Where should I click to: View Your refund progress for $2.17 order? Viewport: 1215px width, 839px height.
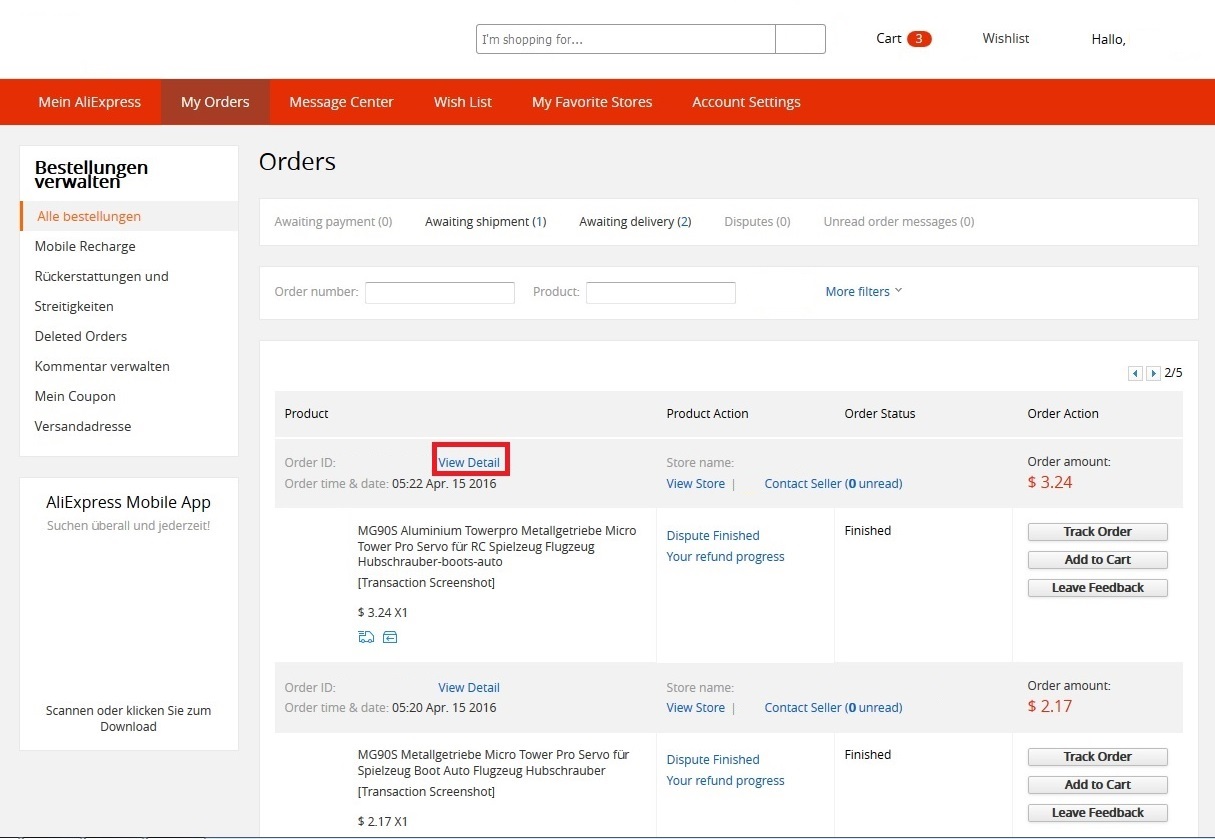click(x=725, y=780)
